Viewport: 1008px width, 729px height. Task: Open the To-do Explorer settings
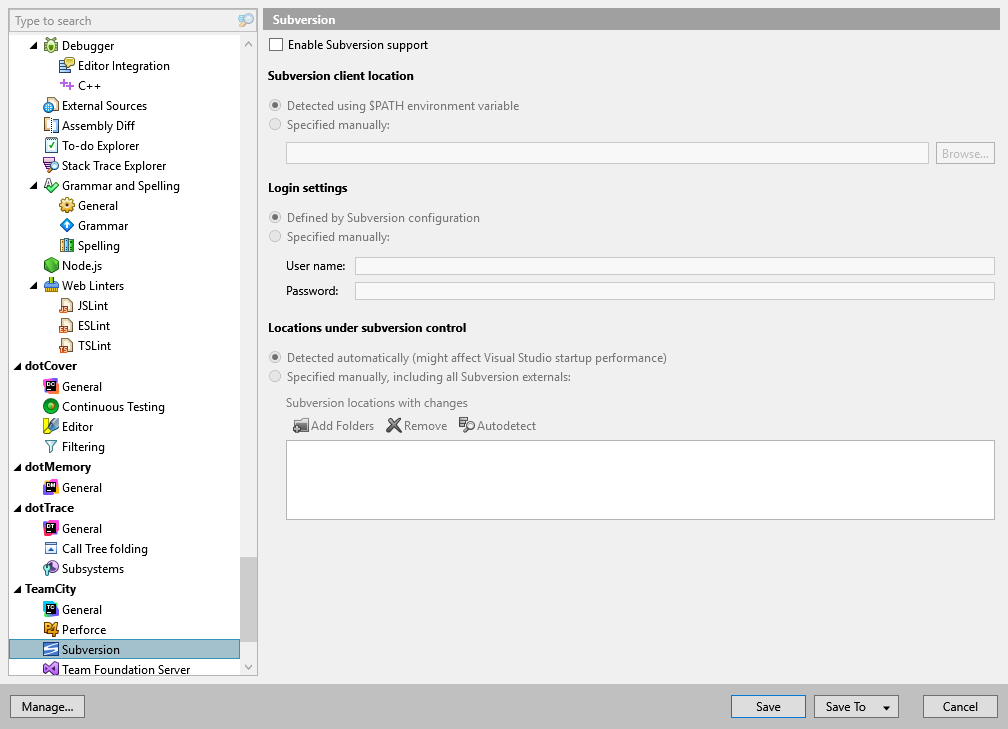click(x=100, y=145)
